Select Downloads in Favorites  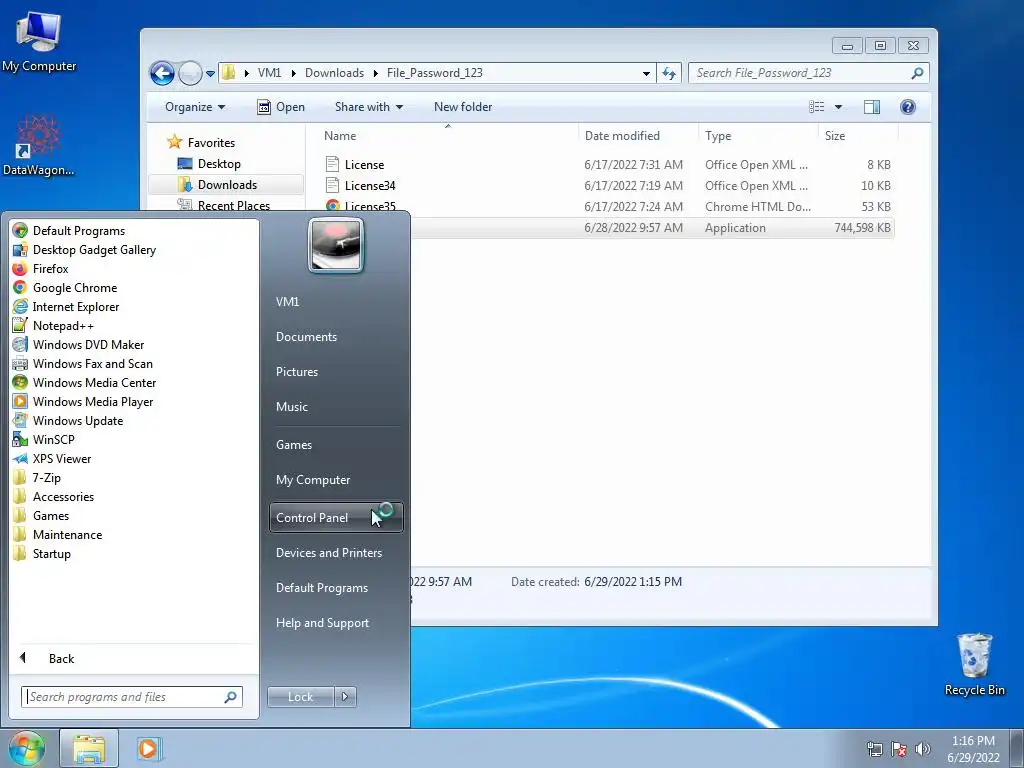(227, 185)
